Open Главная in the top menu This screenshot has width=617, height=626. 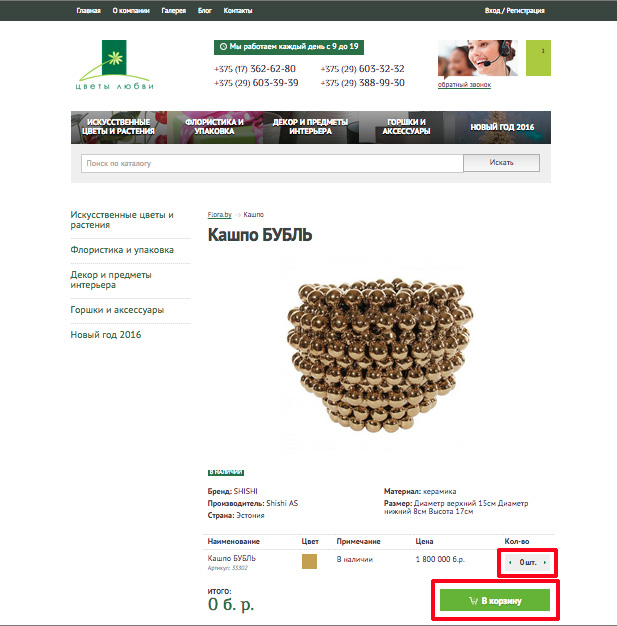(x=88, y=11)
